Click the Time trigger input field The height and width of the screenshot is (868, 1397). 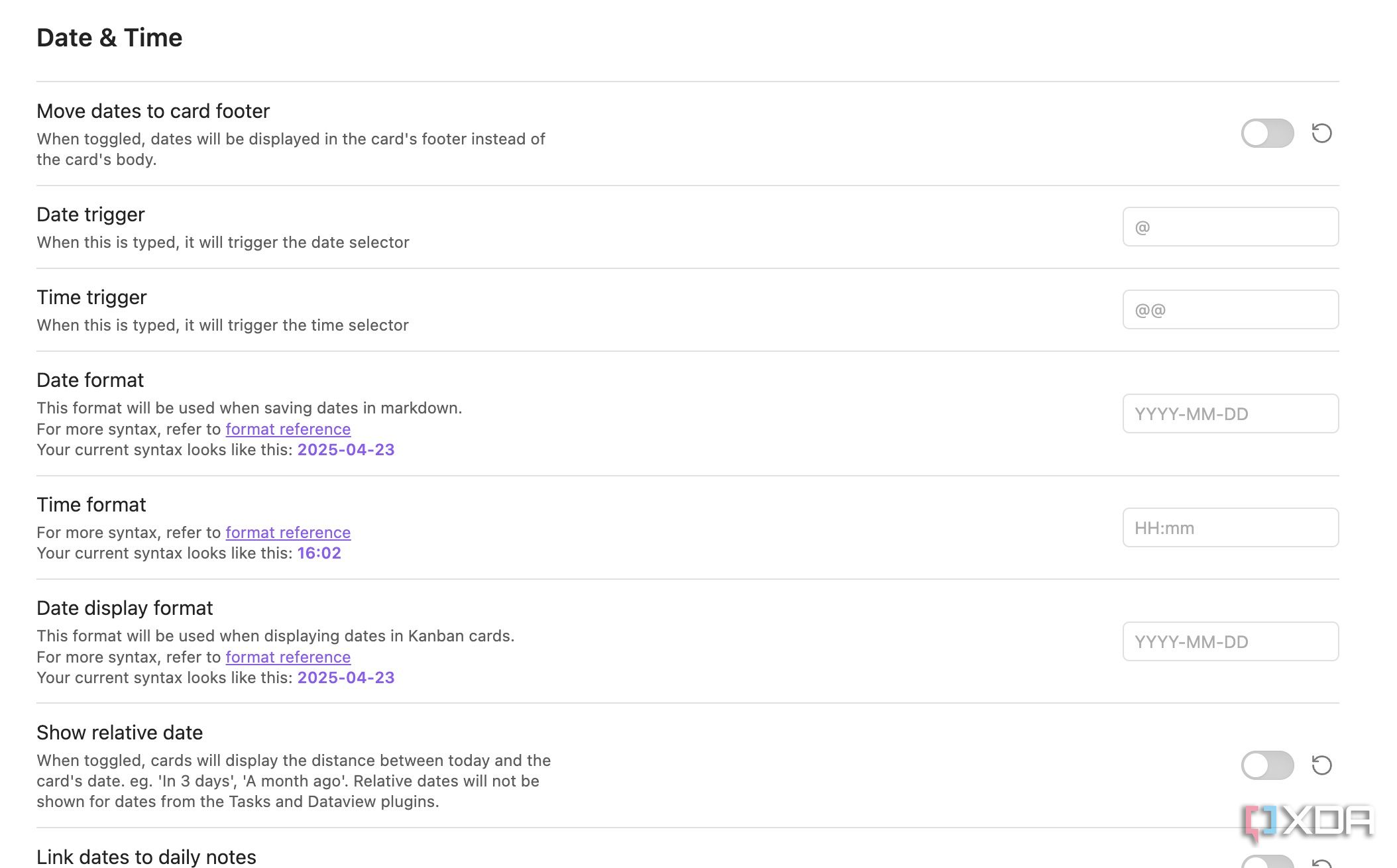click(1231, 309)
